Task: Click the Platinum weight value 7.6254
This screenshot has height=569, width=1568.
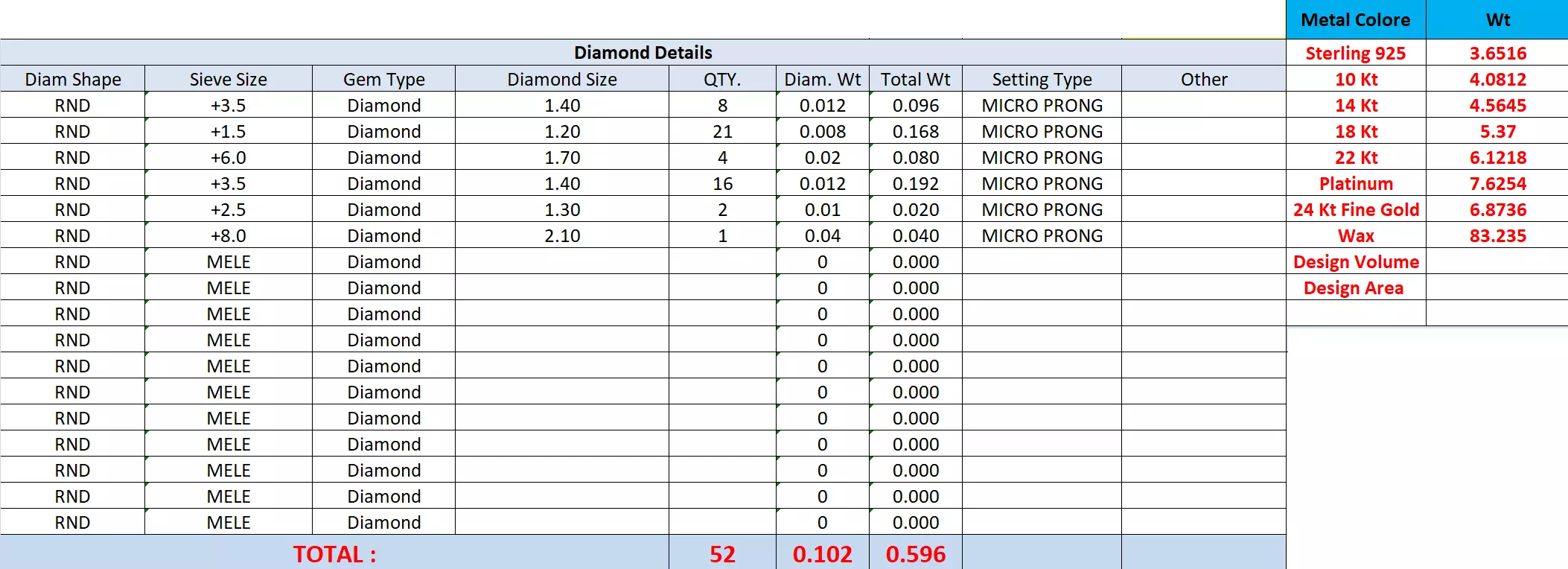Action: tap(1497, 183)
